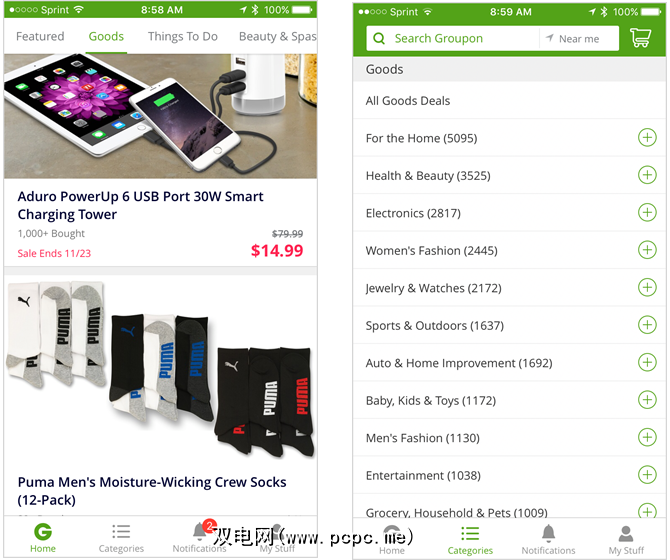The height and width of the screenshot is (560, 670).
Task: Expand the Electronics category
Action: point(647,212)
